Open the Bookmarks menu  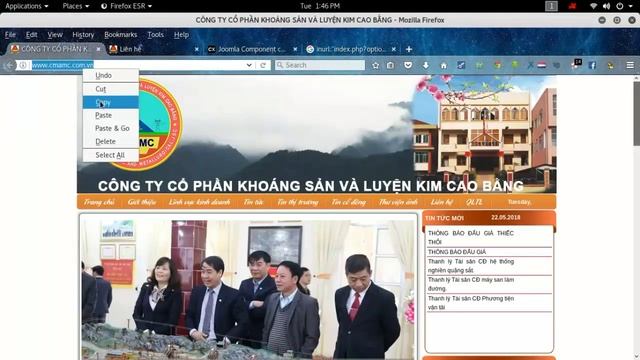(x=120, y=35)
